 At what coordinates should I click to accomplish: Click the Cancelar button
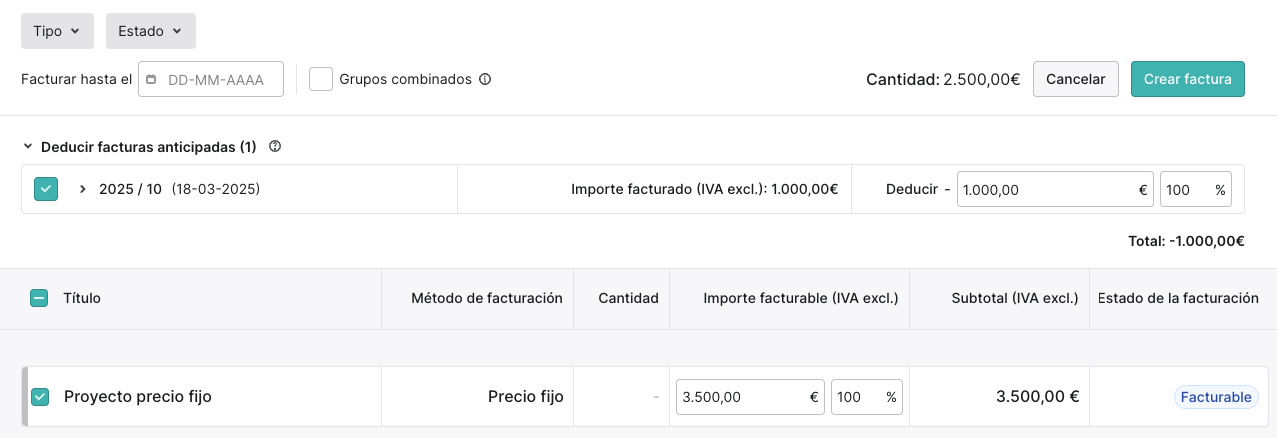[x=1075, y=79]
